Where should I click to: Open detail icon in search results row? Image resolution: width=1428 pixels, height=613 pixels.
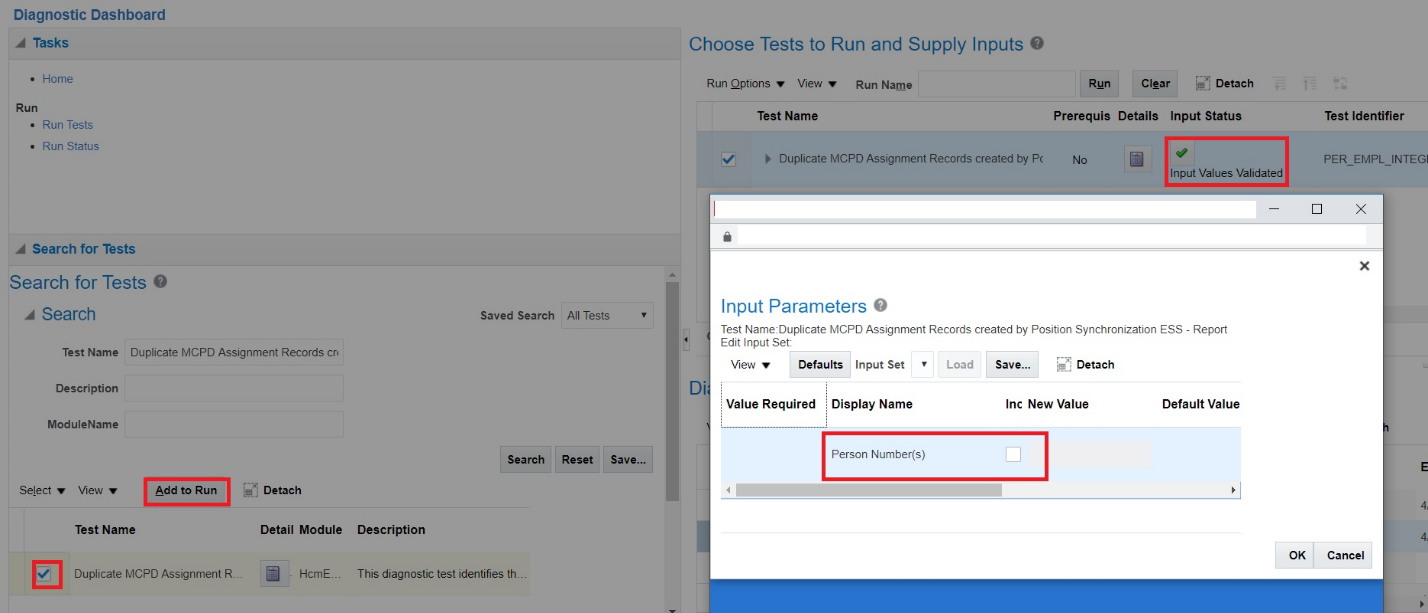click(273, 574)
